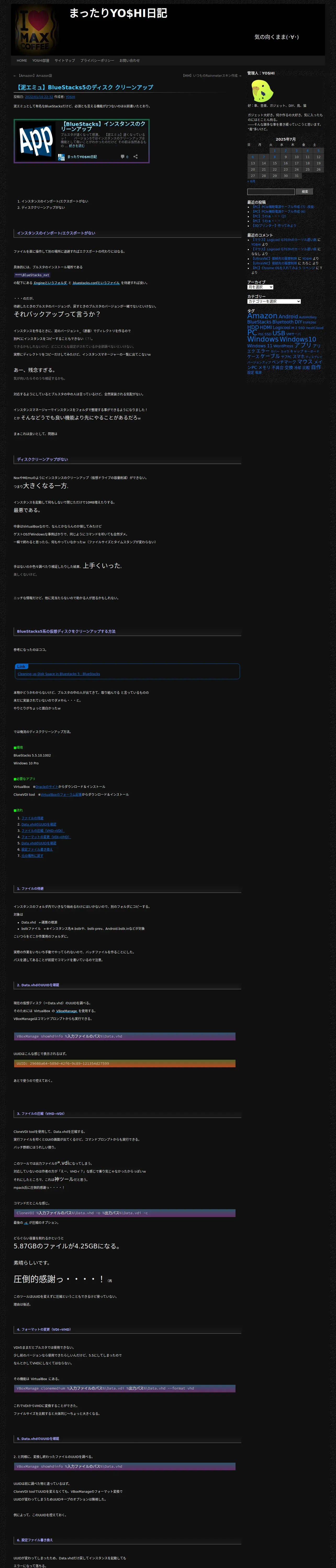Click the App thumbnail in the blog card
The height and width of the screenshot is (1568, 336).
pos(36,141)
